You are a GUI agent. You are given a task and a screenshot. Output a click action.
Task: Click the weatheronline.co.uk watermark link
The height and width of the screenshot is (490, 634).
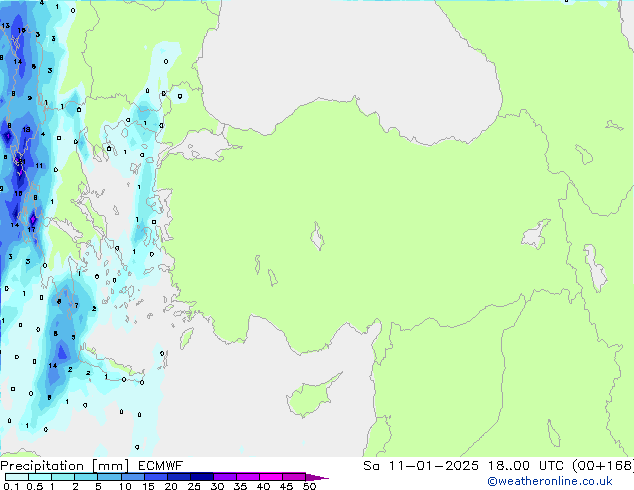(x=563, y=482)
